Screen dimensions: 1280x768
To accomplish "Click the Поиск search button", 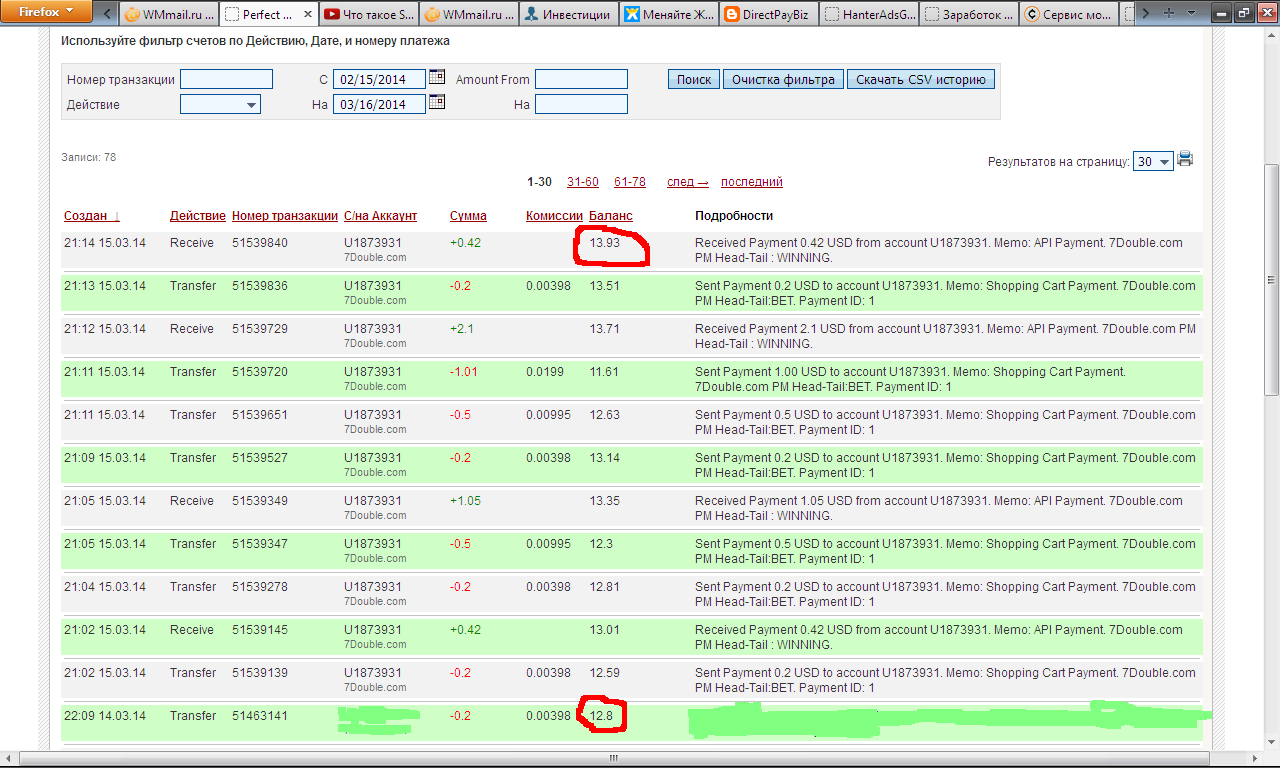I will (x=694, y=79).
